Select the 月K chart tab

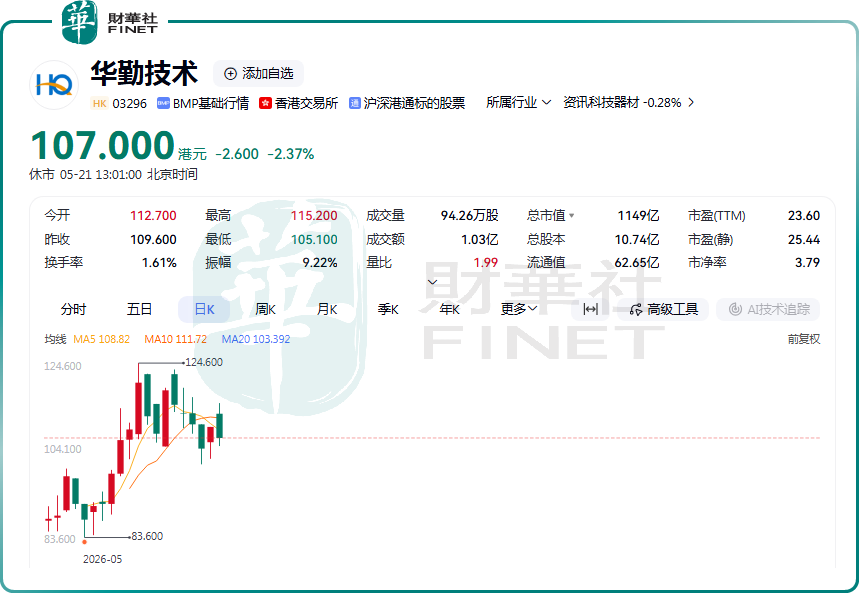(327, 310)
